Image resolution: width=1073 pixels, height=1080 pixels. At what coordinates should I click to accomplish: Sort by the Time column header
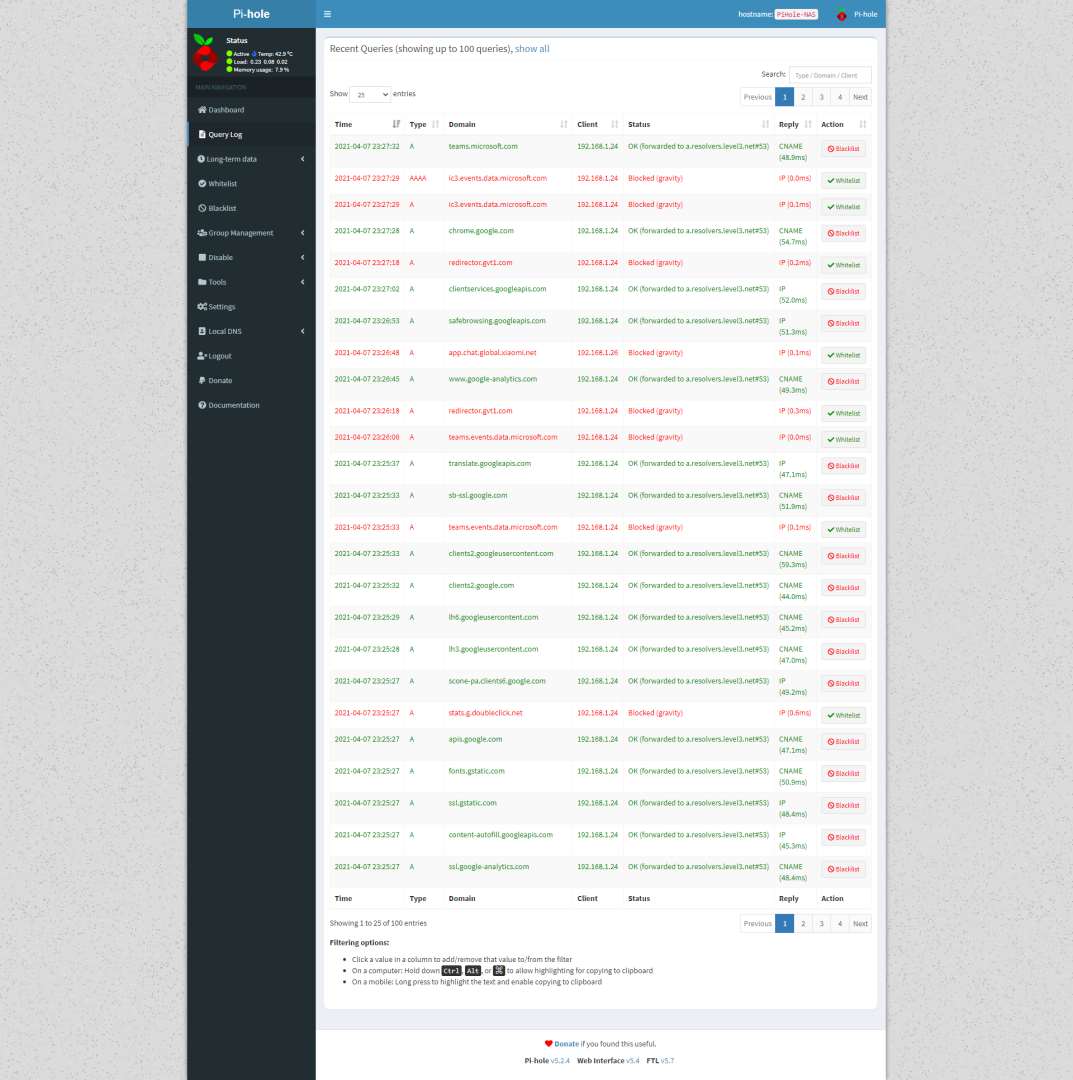click(x=367, y=125)
